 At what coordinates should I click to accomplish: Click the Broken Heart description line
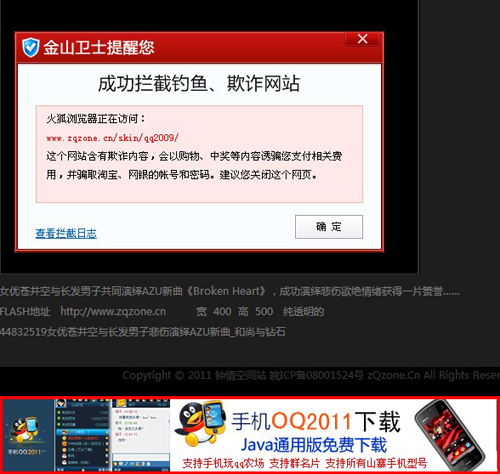(x=230, y=291)
